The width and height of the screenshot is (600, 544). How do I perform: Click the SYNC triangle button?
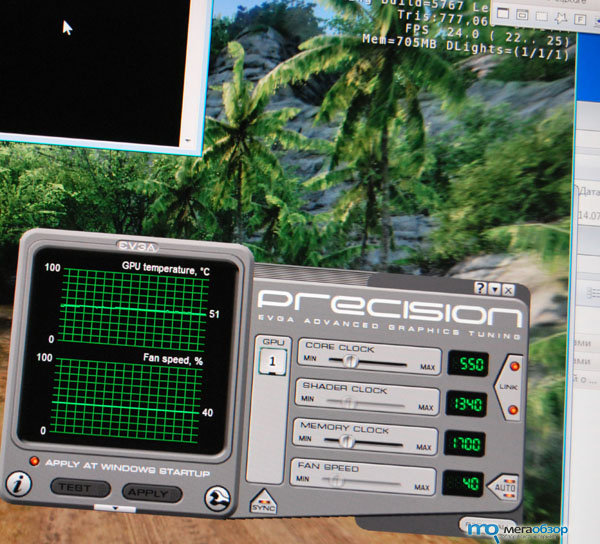[x=264, y=502]
